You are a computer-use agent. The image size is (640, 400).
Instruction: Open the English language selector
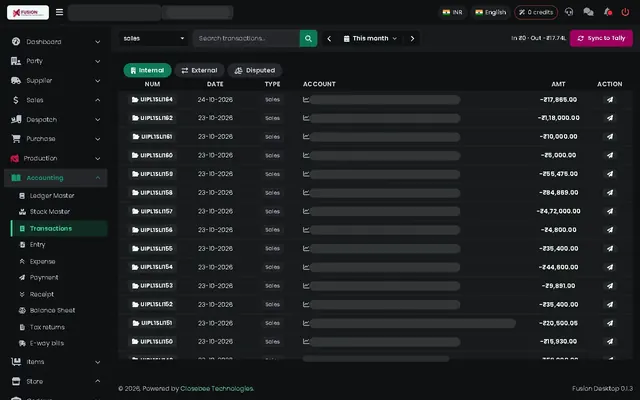(x=491, y=12)
